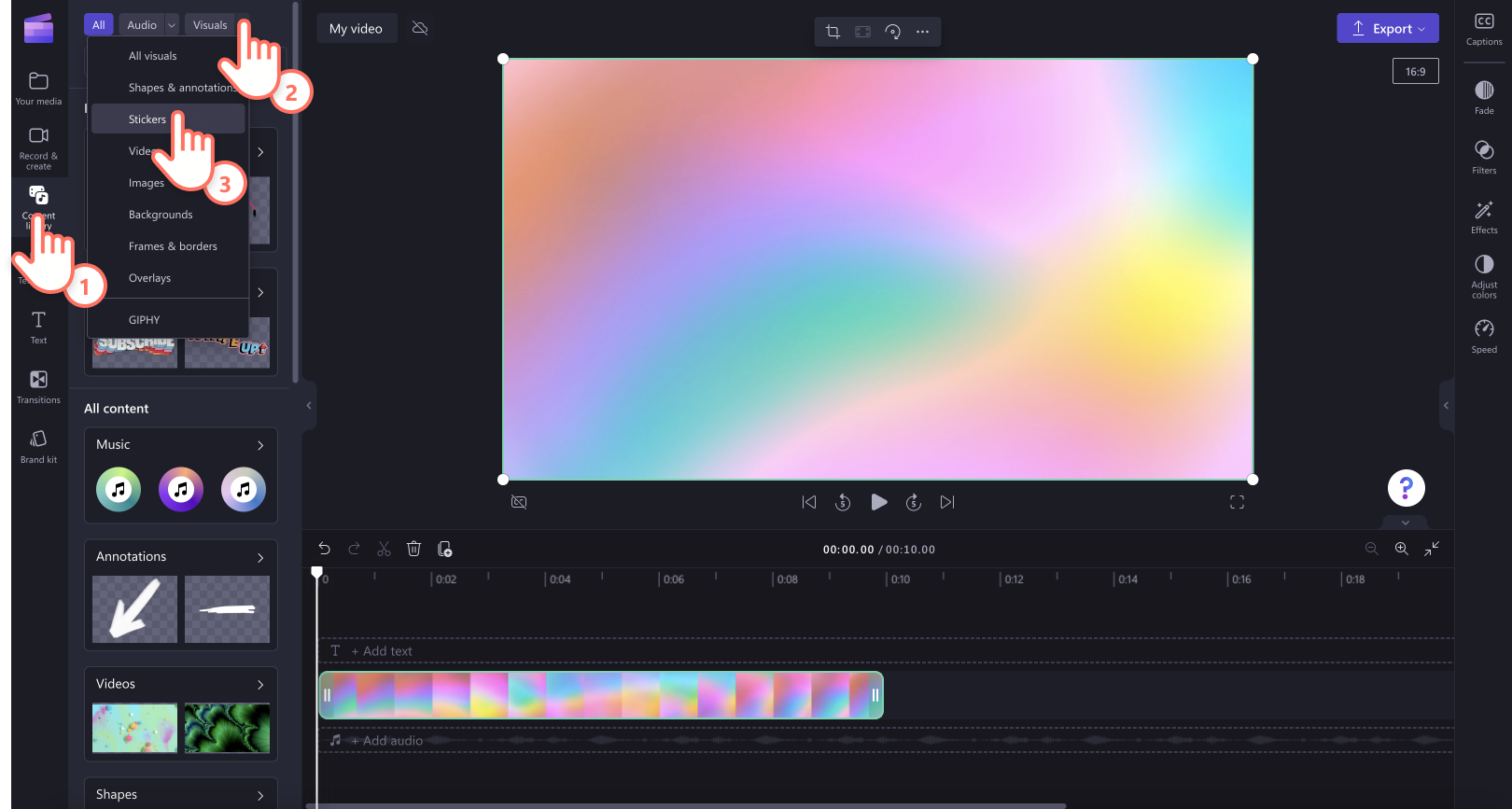Click the fit-to-frame icon
1512x809 pixels.
point(862,32)
